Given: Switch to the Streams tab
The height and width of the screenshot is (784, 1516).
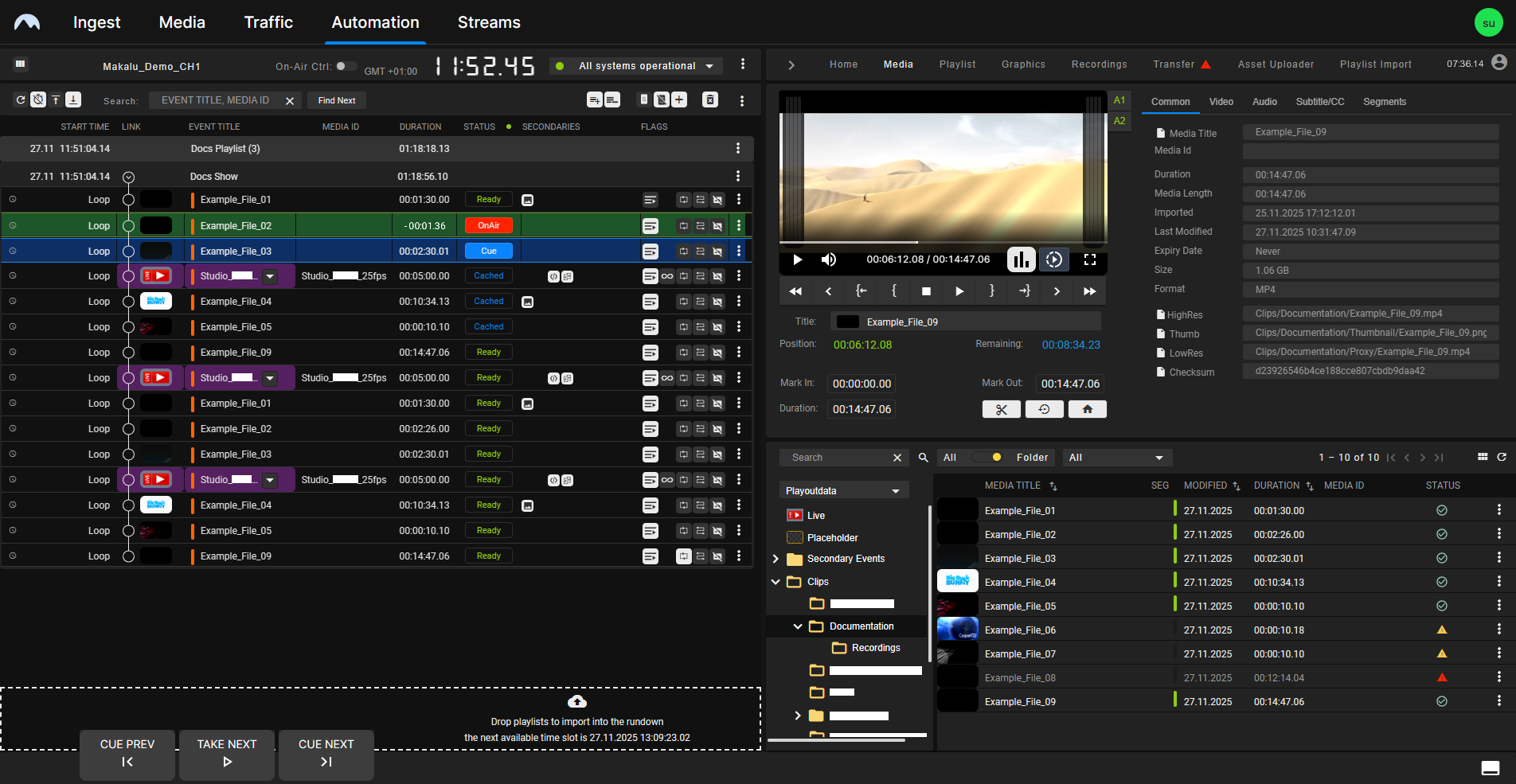Looking at the screenshot, I should [489, 22].
